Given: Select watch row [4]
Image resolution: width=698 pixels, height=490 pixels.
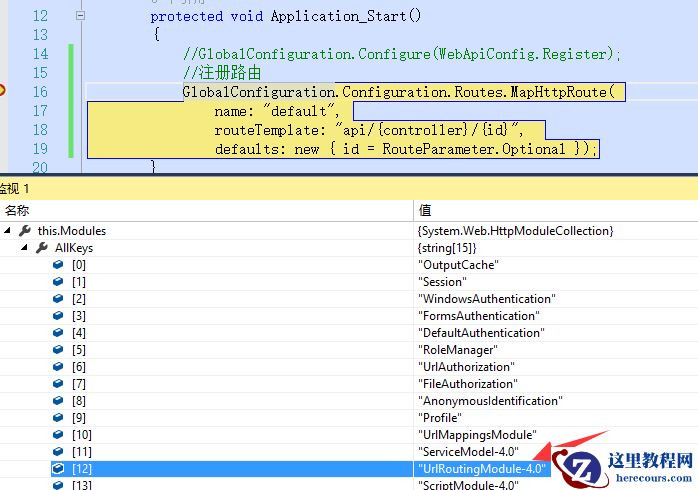Looking at the screenshot, I should point(349,332).
